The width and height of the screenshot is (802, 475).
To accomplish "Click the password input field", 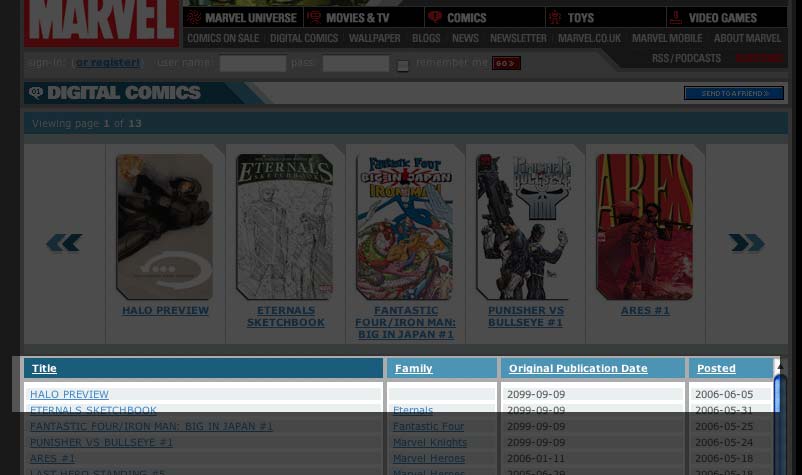I will tap(355, 63).
